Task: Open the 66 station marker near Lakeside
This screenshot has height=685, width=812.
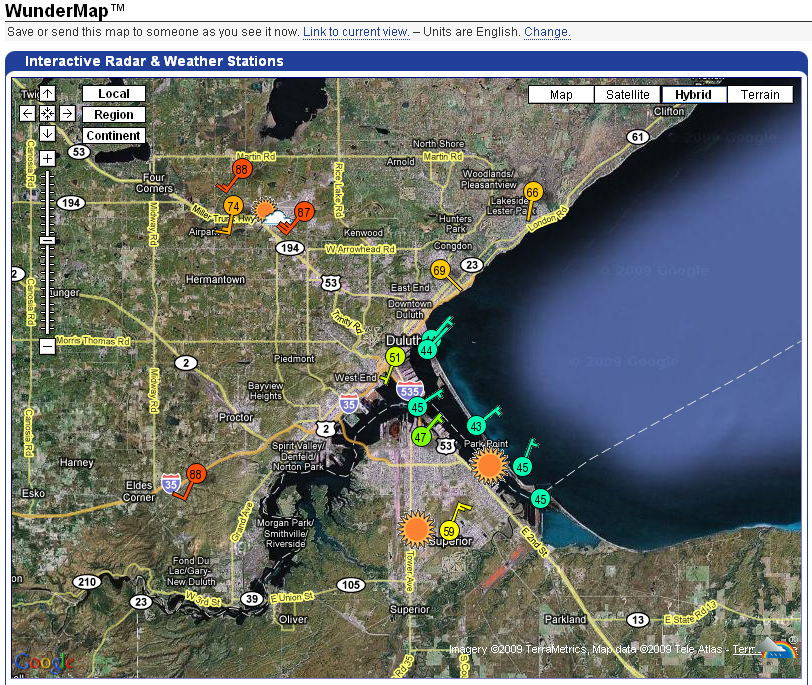Action: (532, 193)
